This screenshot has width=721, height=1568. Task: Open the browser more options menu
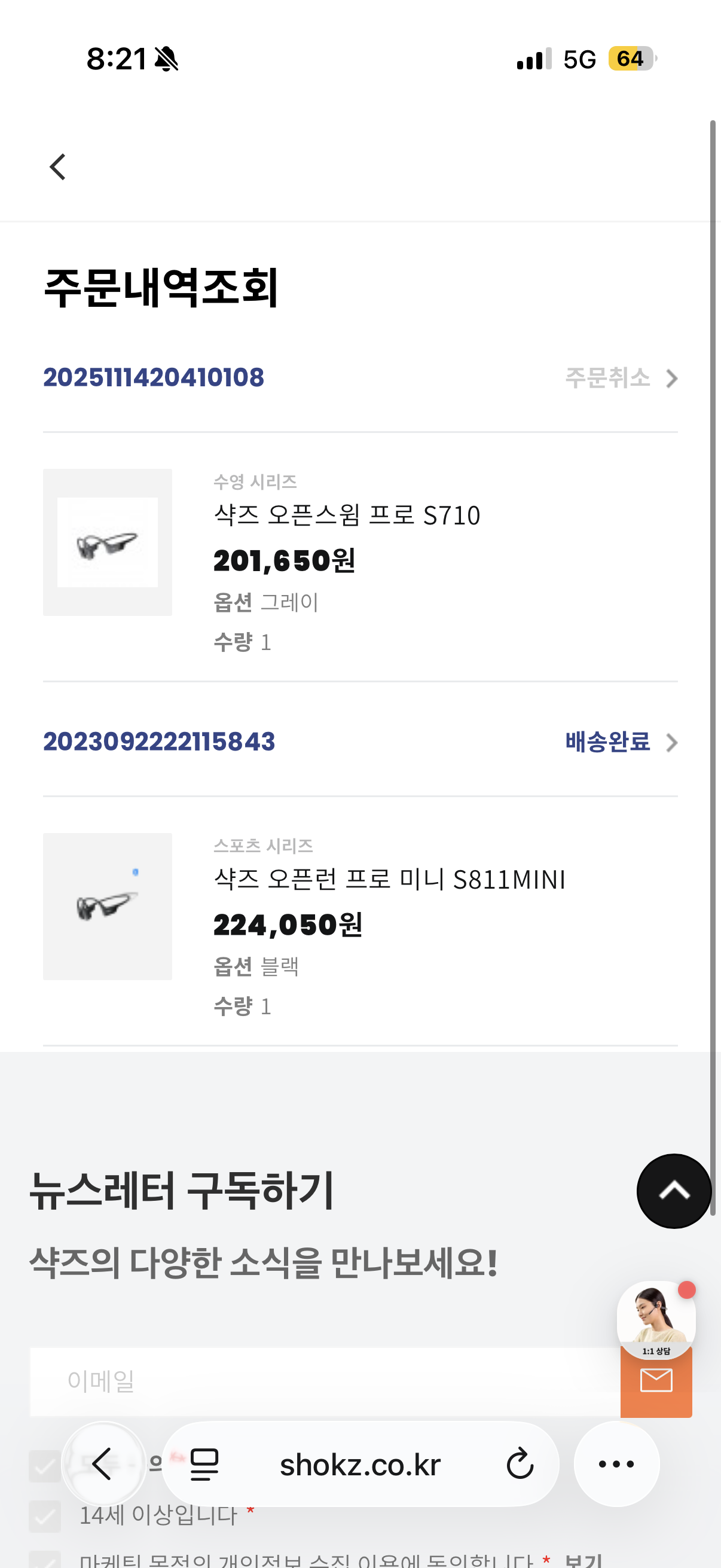tap(616, 1464)
